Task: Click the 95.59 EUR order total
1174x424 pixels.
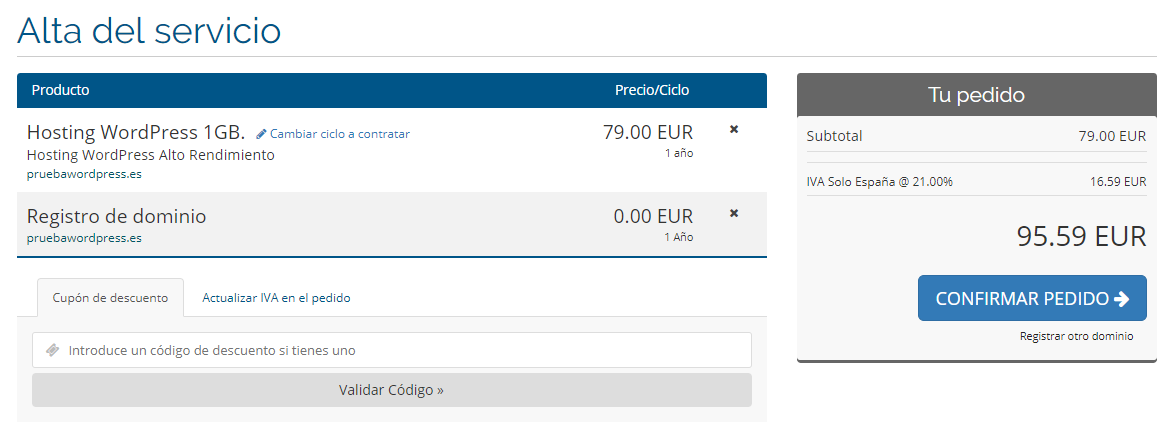Action: 1081,236
